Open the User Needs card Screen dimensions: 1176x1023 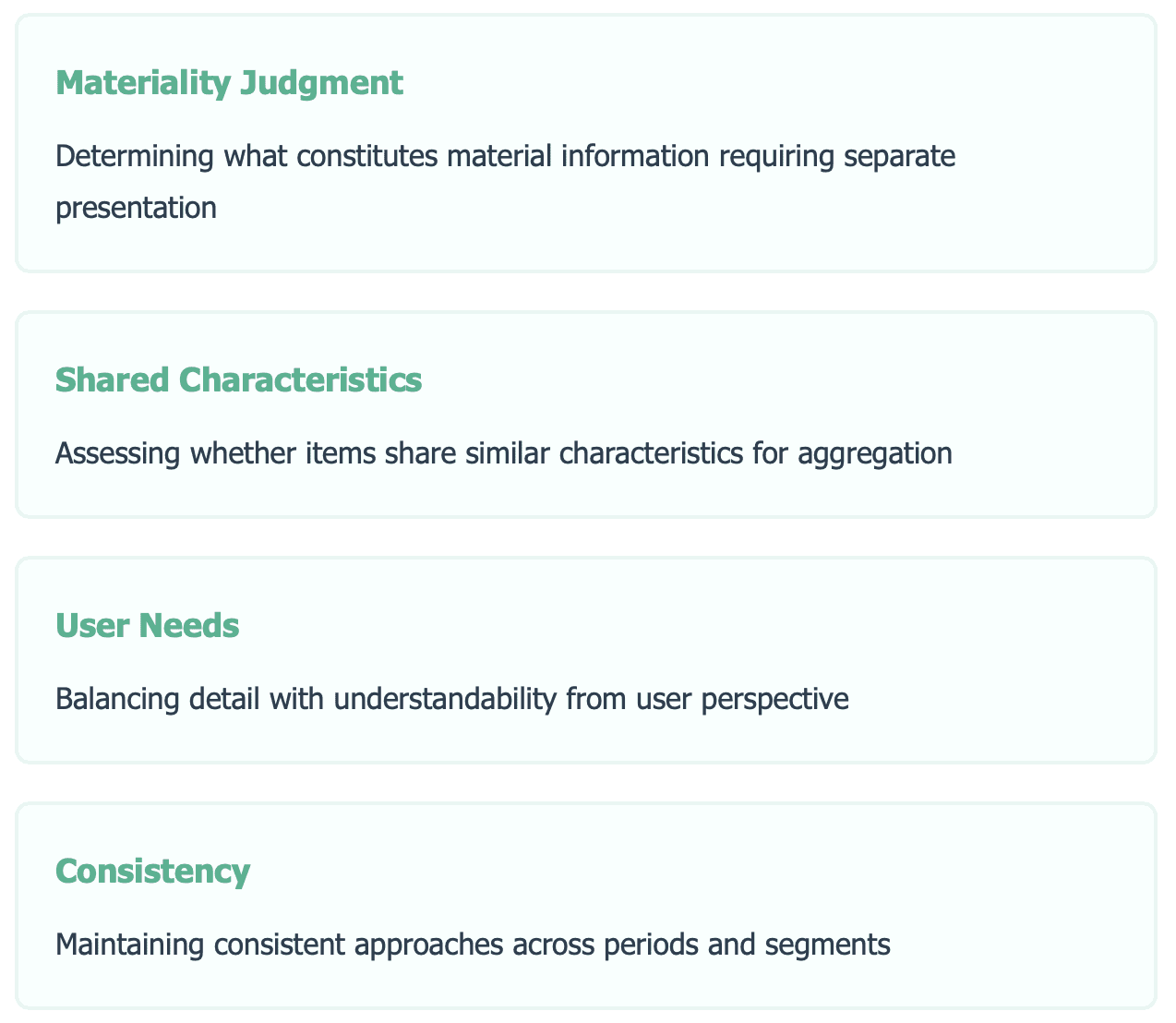click(x=586, y=660)
